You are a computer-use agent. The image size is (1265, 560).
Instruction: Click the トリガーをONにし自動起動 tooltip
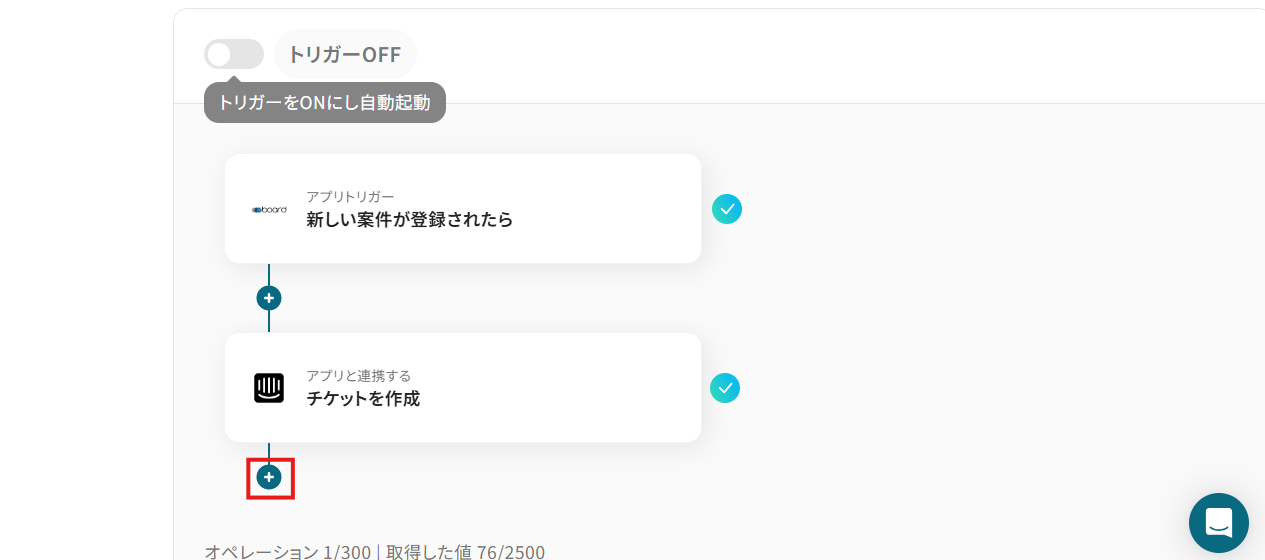pyautogui.click(x=325, y=102)
